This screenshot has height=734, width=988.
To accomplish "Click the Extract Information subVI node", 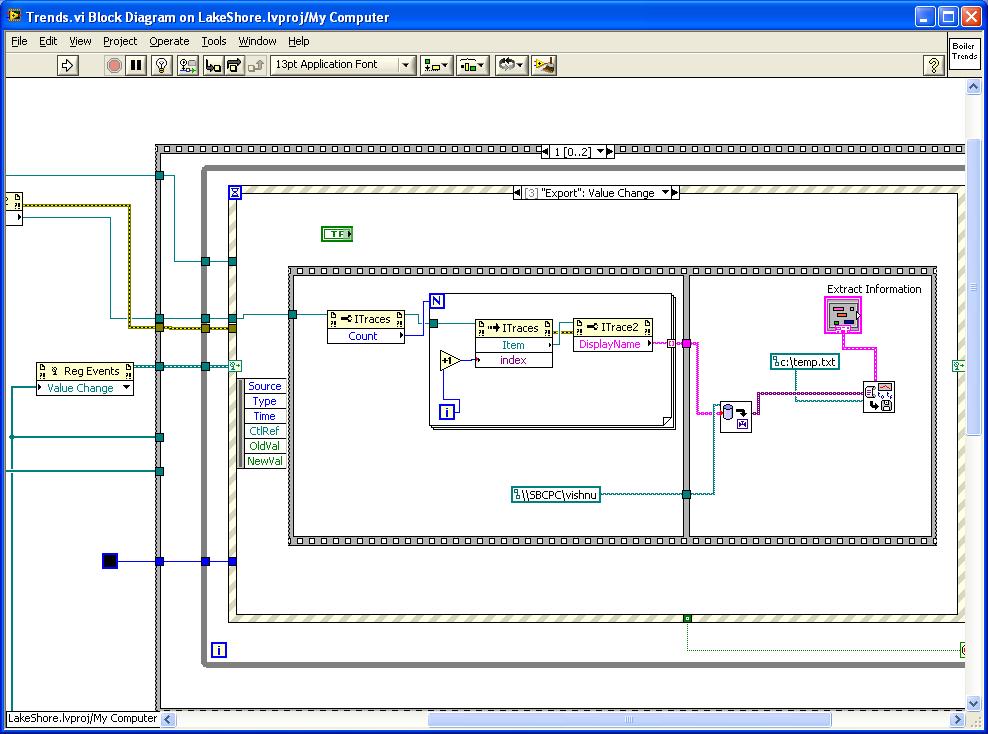I will click(842, 316).
